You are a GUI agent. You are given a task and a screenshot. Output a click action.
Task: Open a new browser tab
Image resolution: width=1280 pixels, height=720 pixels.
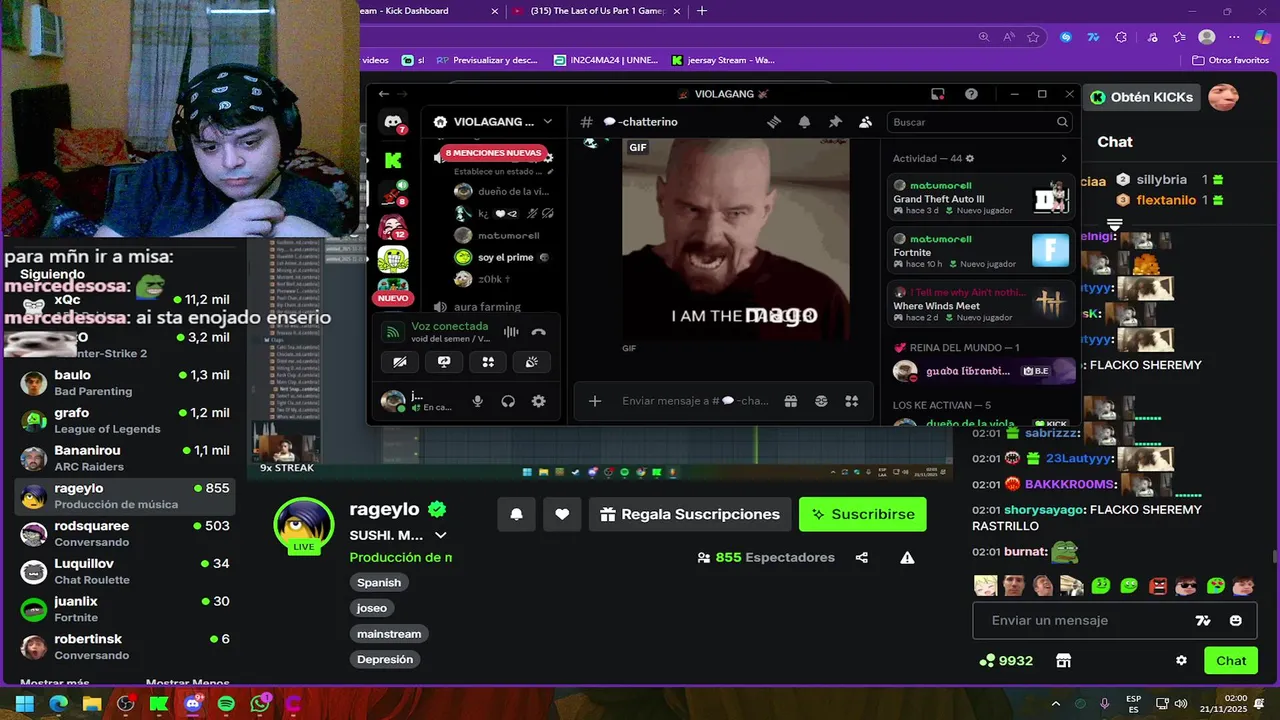point(702,11)
